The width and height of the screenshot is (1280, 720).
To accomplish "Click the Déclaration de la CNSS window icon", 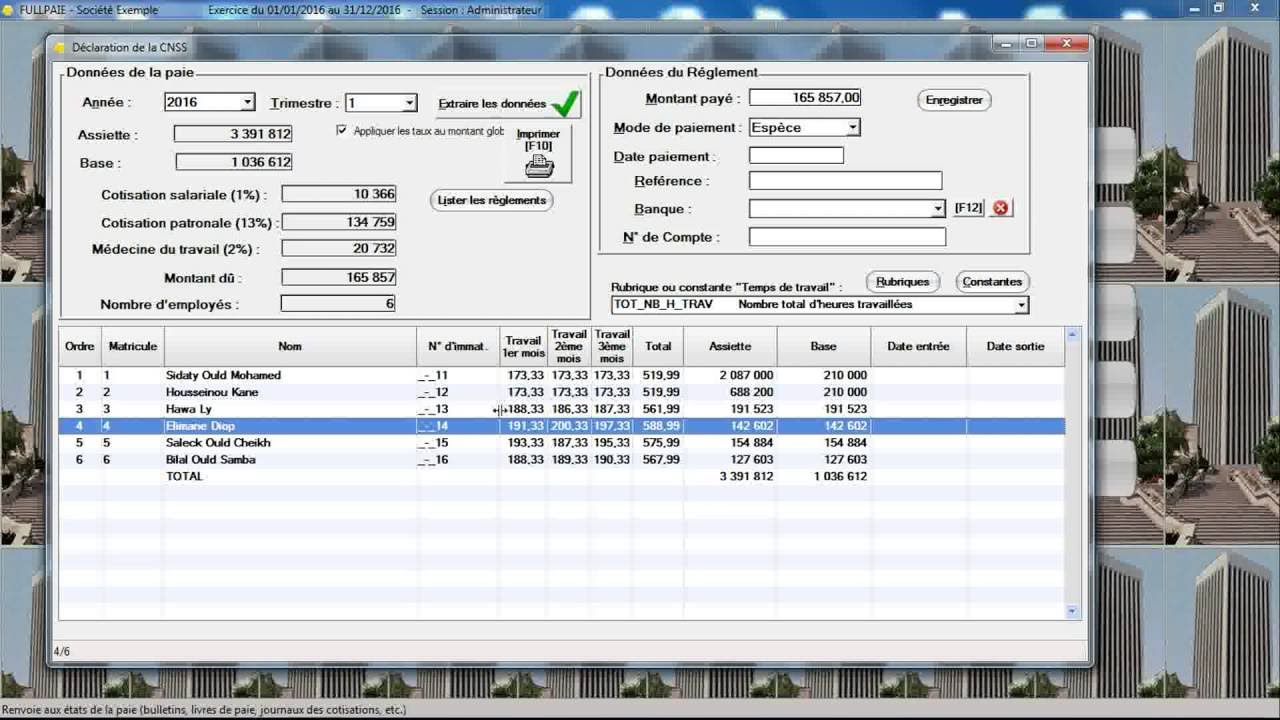I will 59,47.
